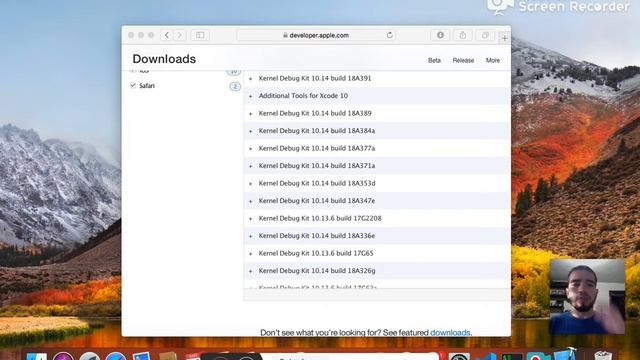Select text 'Kernel Debug Kit 10.14 build 18A377a'
The image size is (640, 360).
(317, 148)
